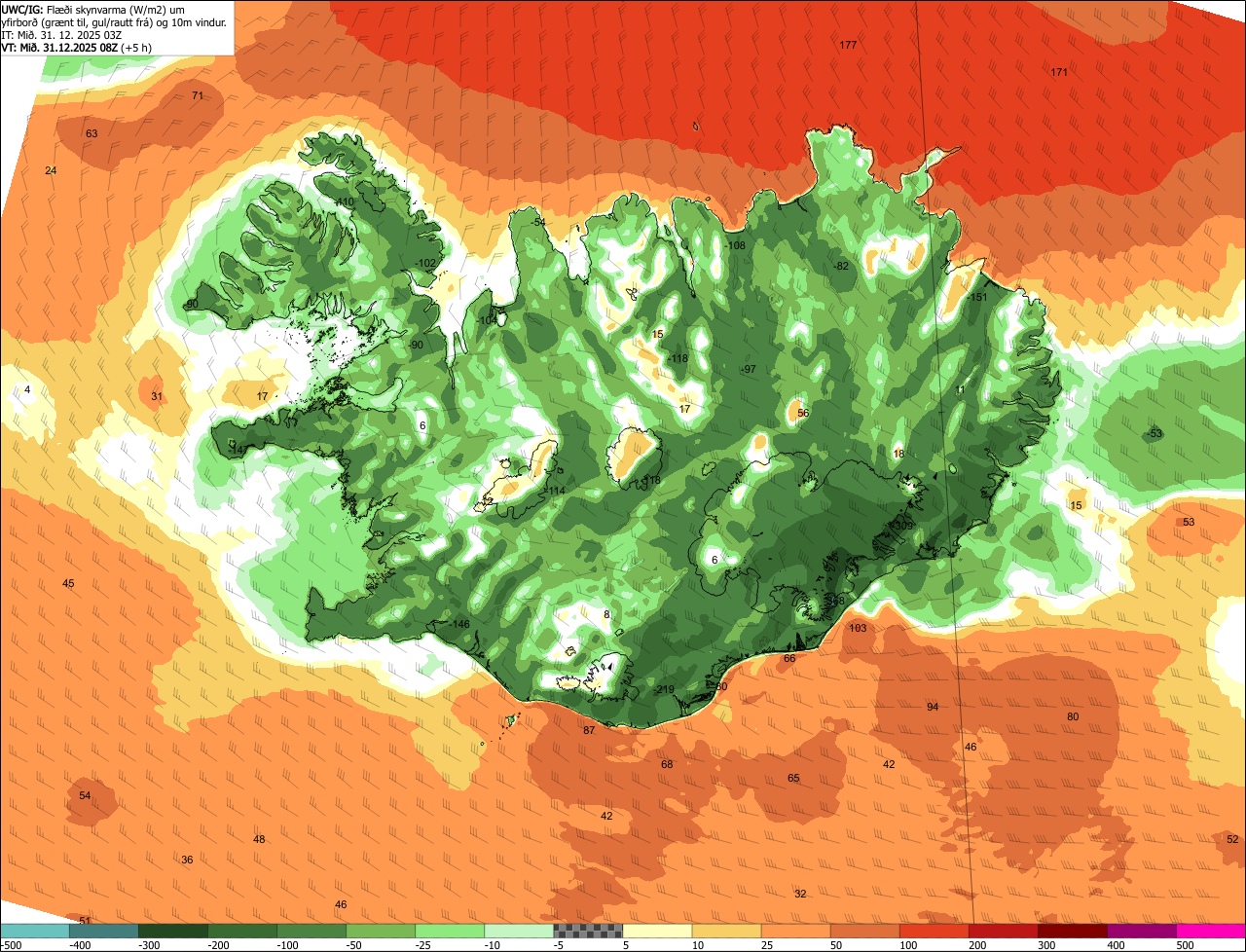Click the checkered legend swatch between -5 and 5
Image resolution: width=1246 pixels, height=952 pixels.
click(x=588, y=931)
